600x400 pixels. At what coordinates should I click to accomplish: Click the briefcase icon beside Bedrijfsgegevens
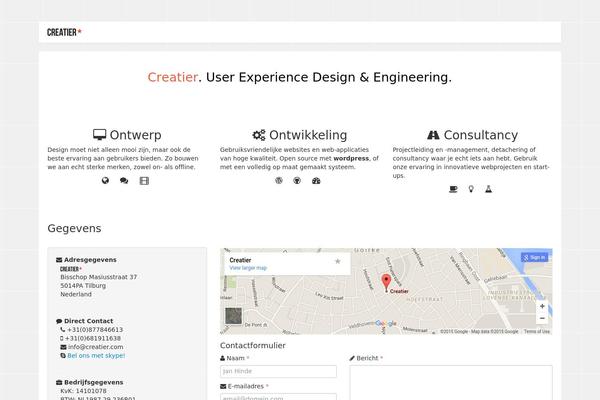59,382
